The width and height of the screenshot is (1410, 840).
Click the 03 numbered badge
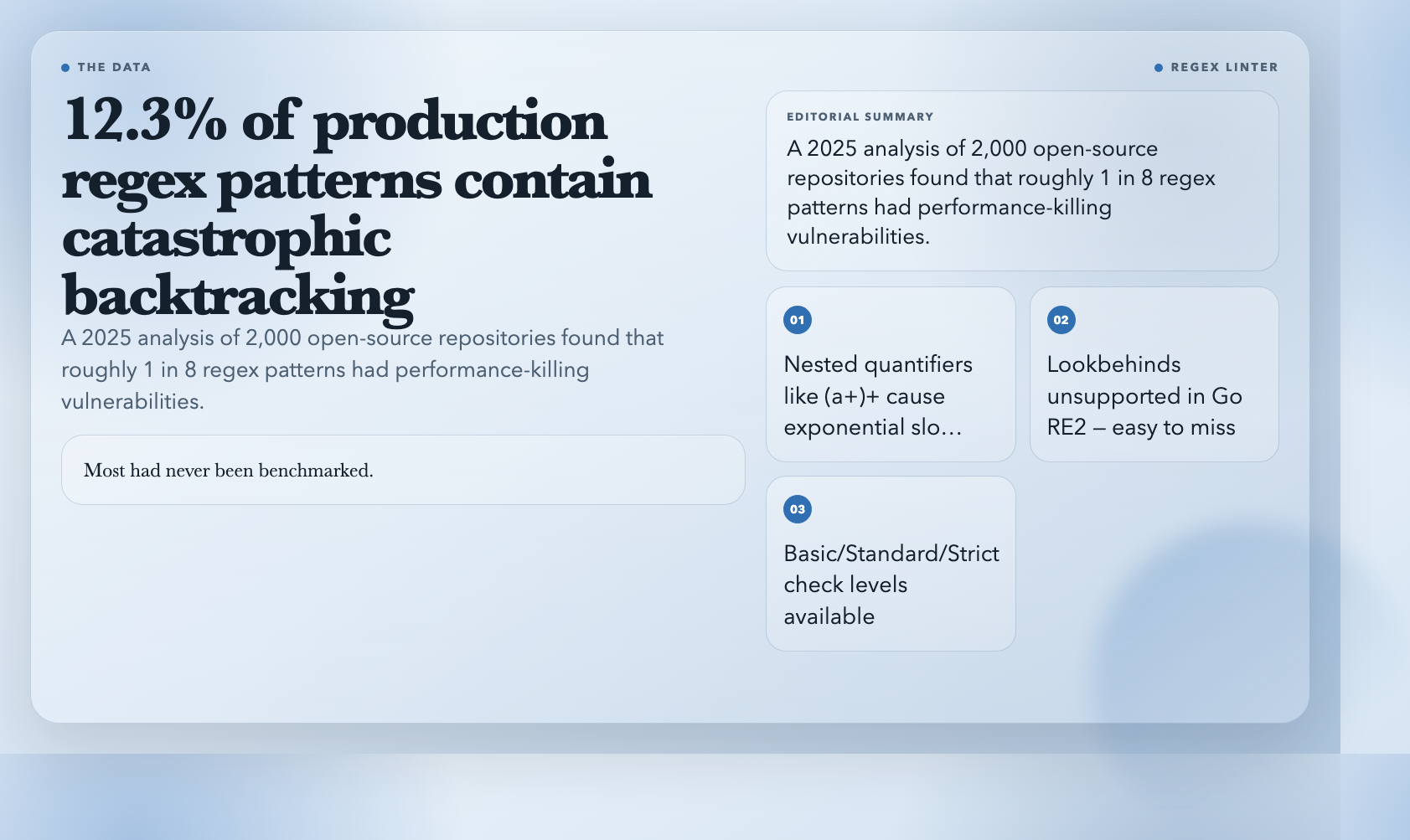[x=797, y=509]
